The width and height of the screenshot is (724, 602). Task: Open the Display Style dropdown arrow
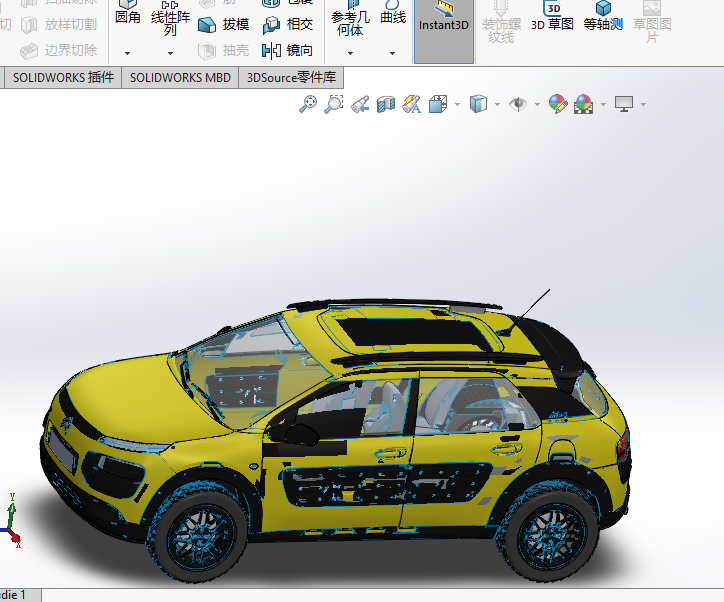click(497, 105)
